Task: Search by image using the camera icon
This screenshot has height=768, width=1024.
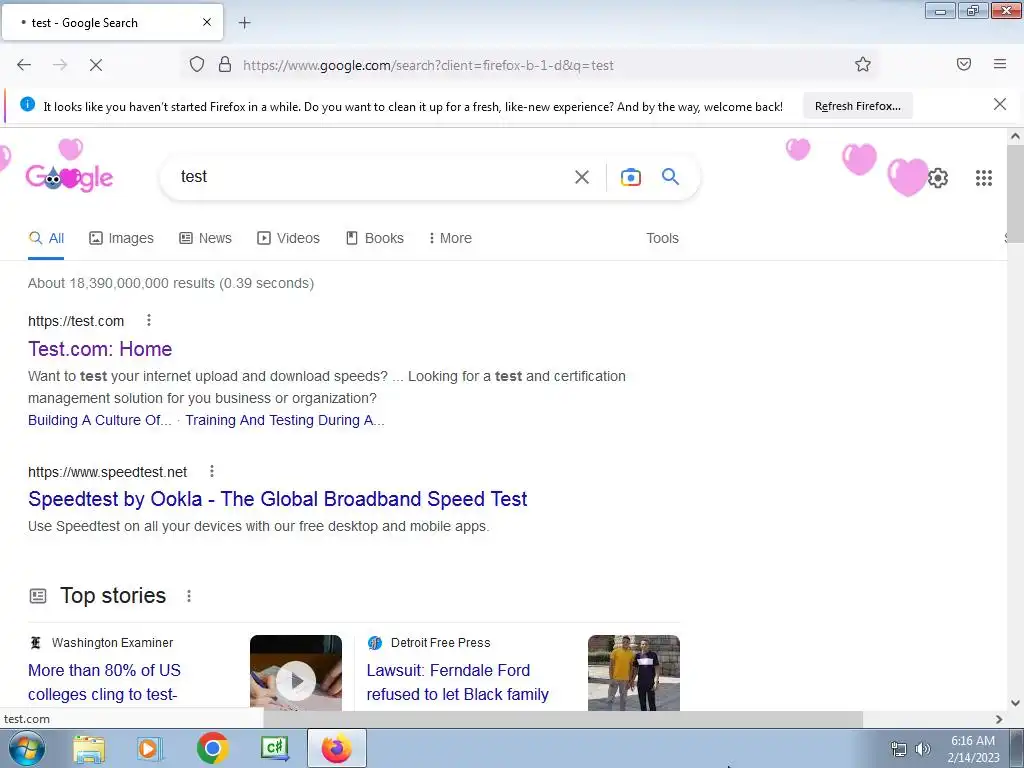Action: (x=630, y=177)
